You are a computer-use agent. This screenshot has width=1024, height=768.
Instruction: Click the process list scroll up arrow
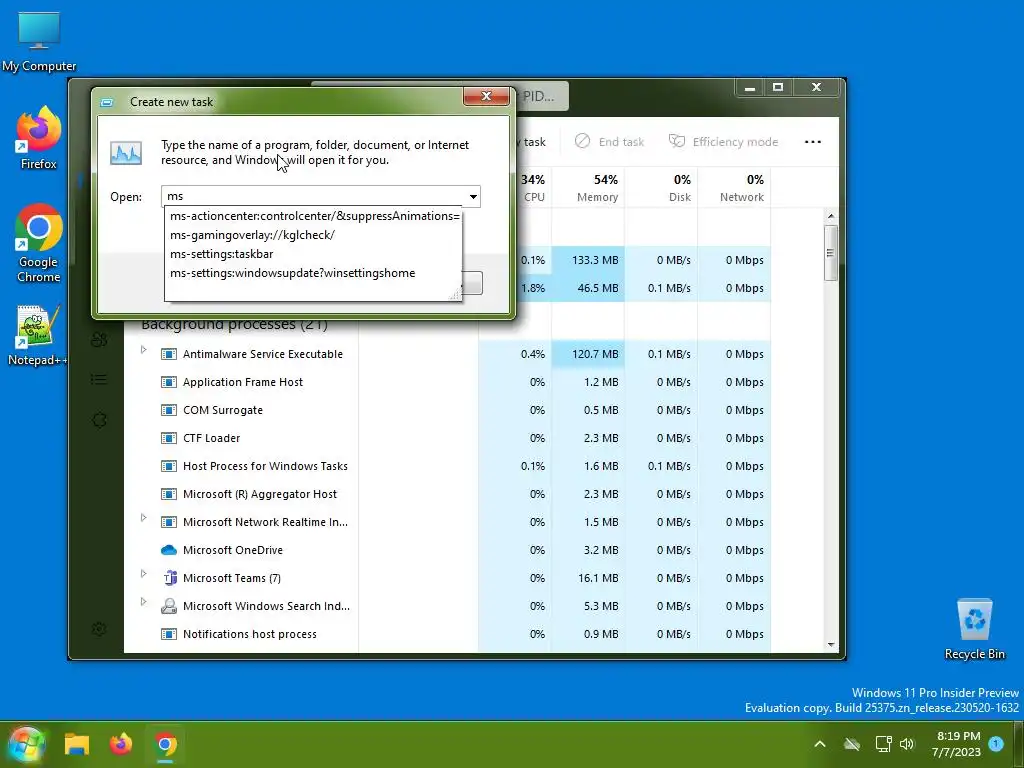point(831,216)
